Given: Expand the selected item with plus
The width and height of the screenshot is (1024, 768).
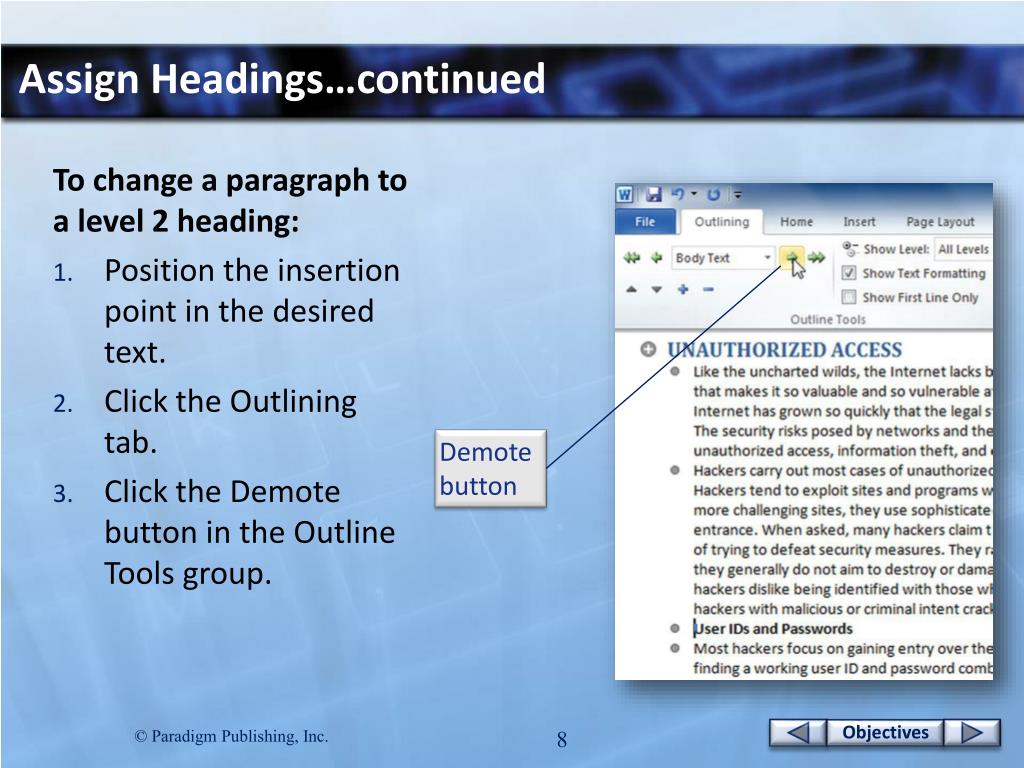Looking at the screenshot, I should (683, 289).
